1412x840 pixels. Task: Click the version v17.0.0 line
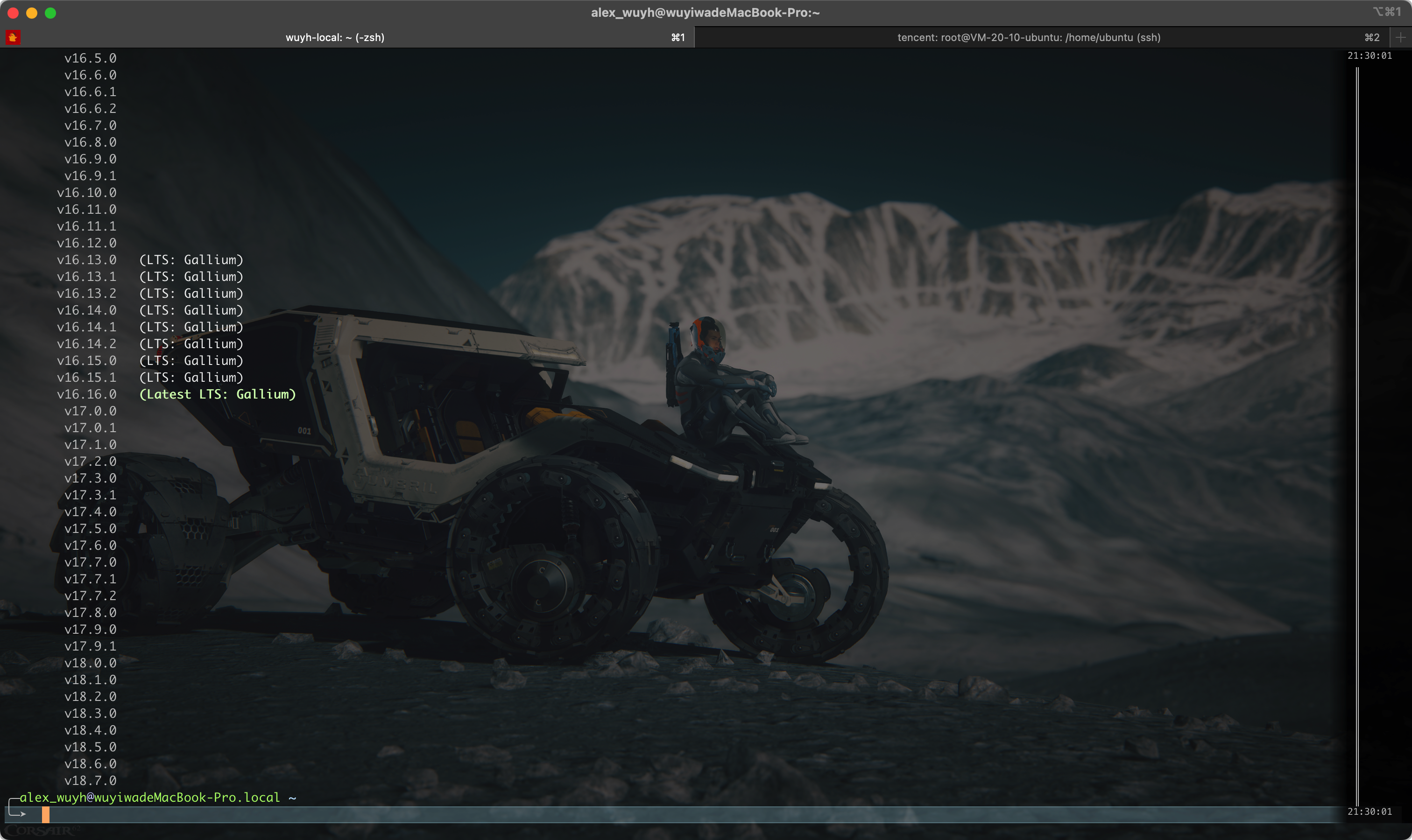point(90,411)
